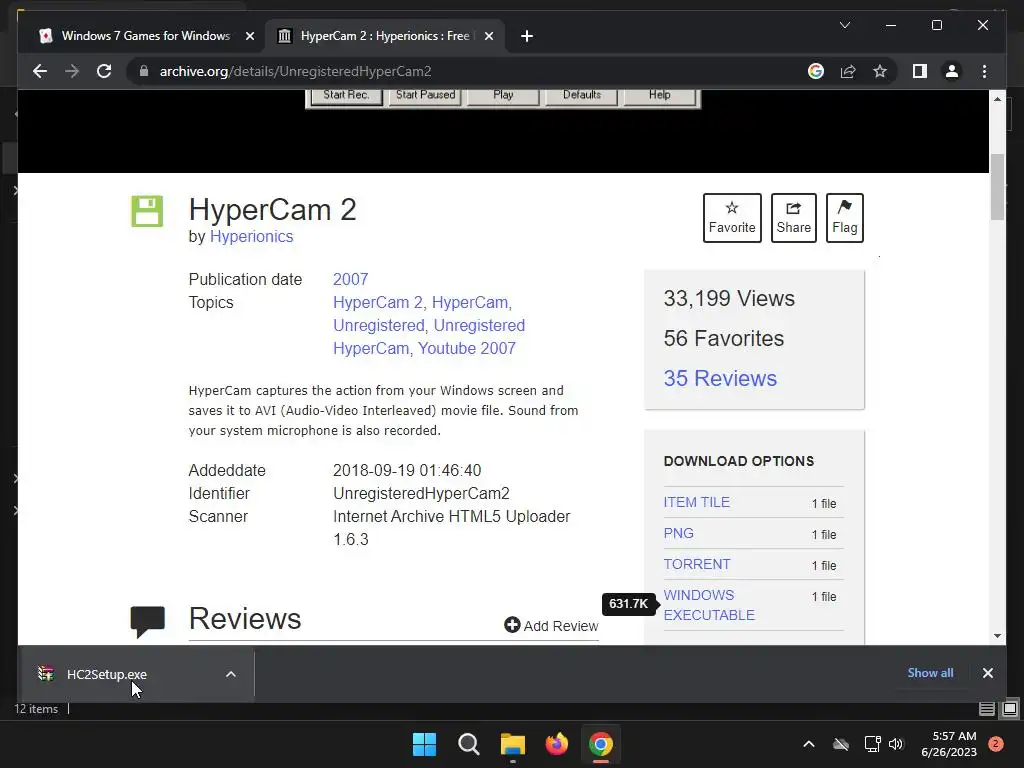Download the TORRENT file
Viewport: 1024px width, 768px height.
[x=697, y=564]
